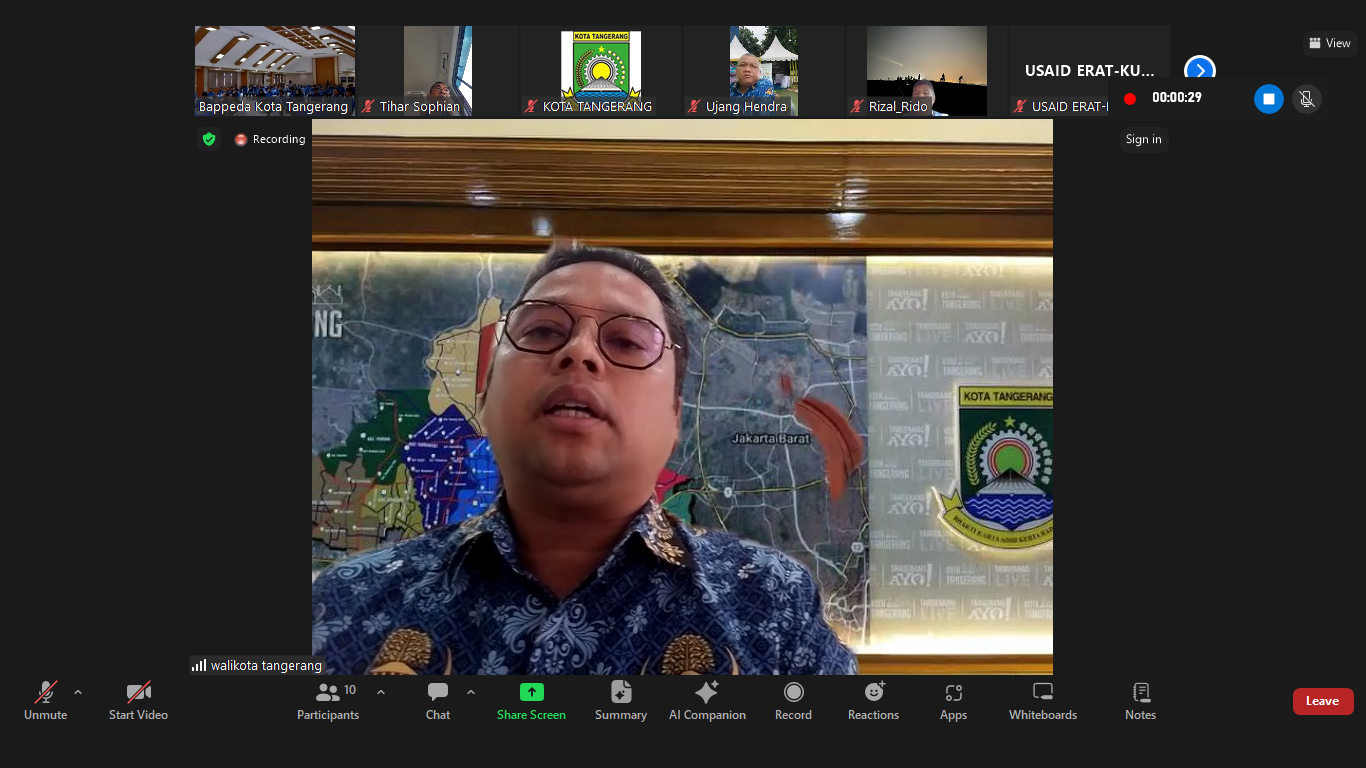Screen dimensions: 1366x768
Task: Open the View layout menu
Action: [1329, 43]
